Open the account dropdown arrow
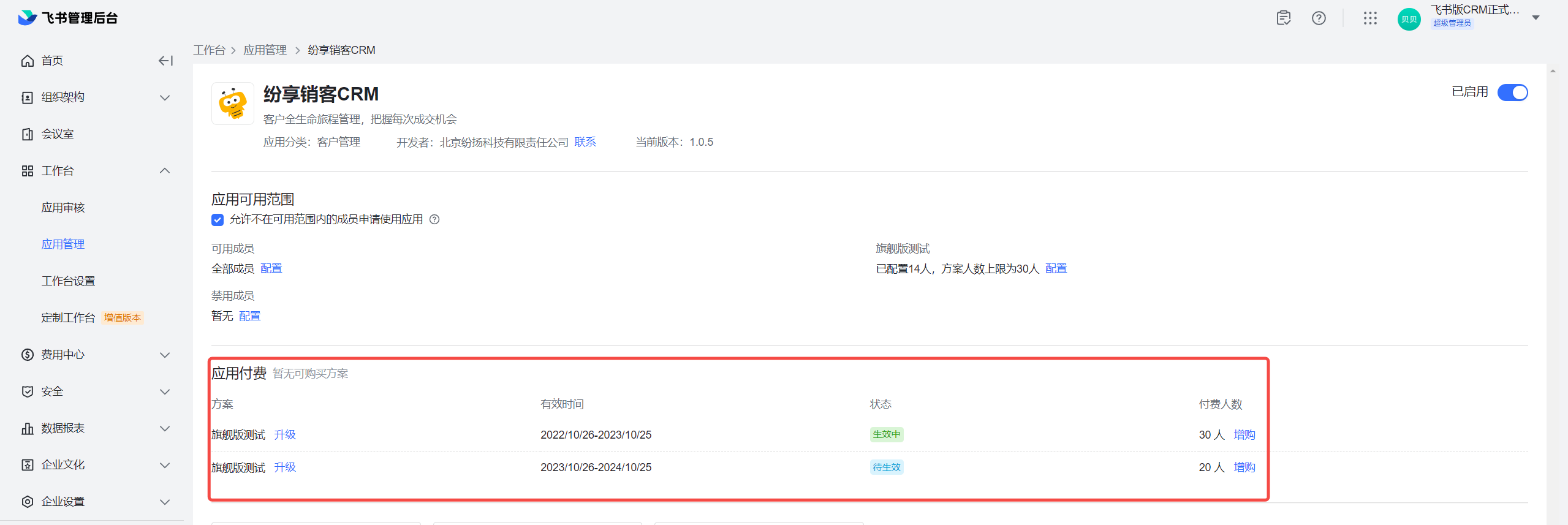This screenshot has height=525, width=1568. [1536, 18]
